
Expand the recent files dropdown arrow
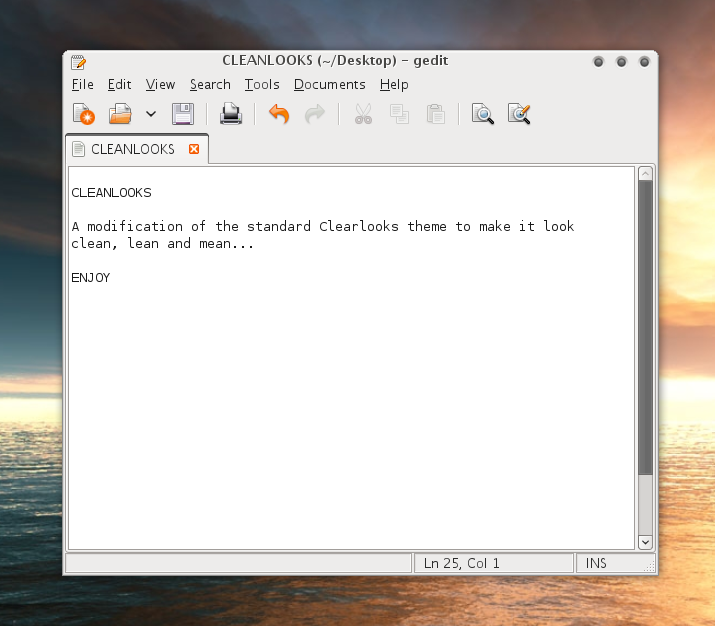[x=151, y=114]
